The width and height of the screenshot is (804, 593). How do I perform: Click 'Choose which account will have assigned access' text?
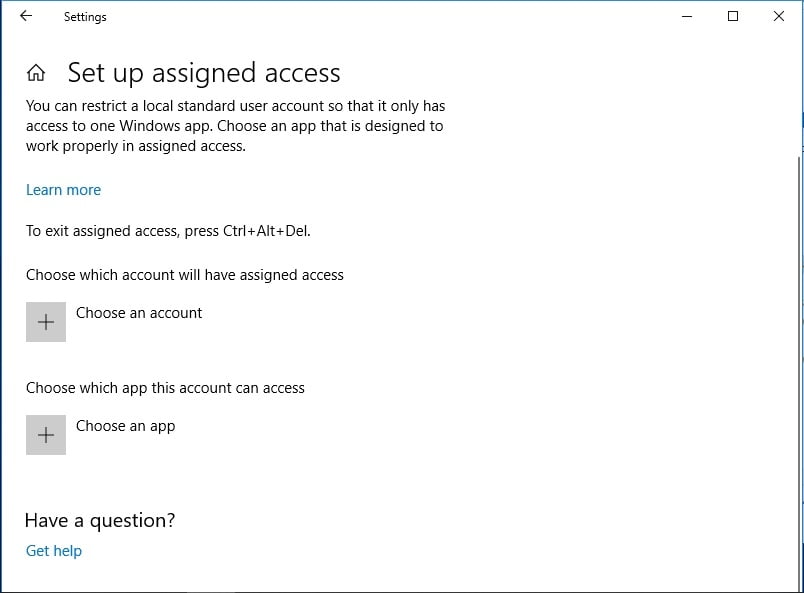tap(185, 275)
